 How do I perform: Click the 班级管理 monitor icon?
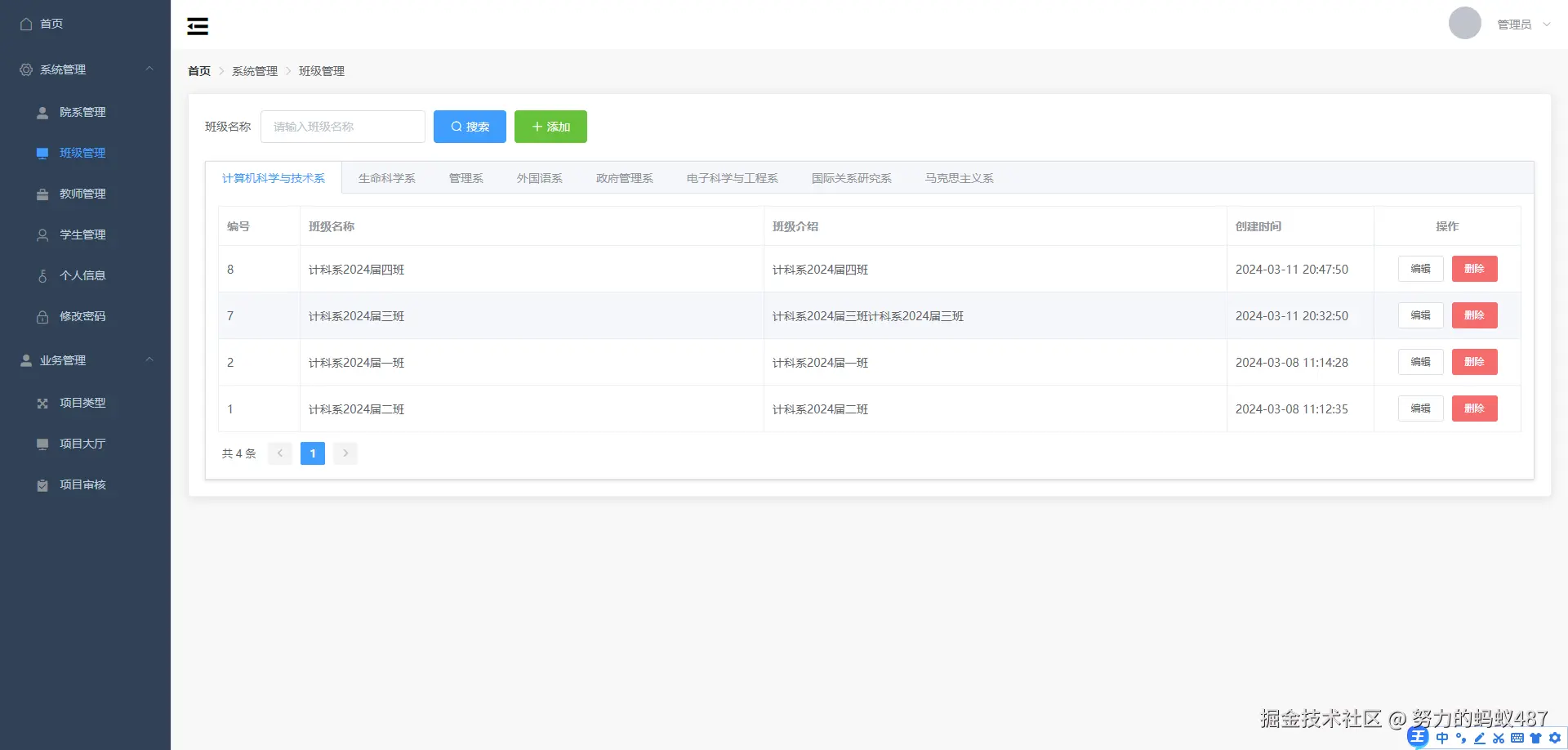tap(42, 154)
